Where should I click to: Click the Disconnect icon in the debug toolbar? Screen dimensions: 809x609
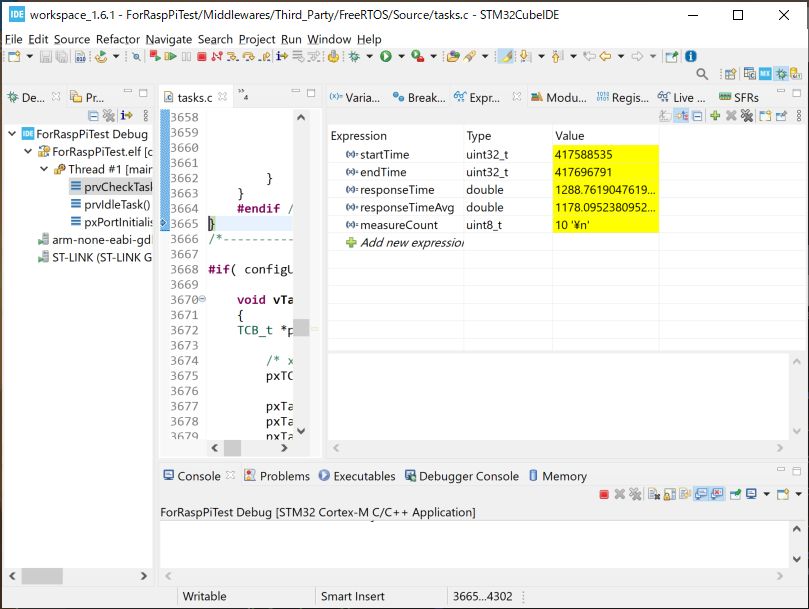point(217,56)
